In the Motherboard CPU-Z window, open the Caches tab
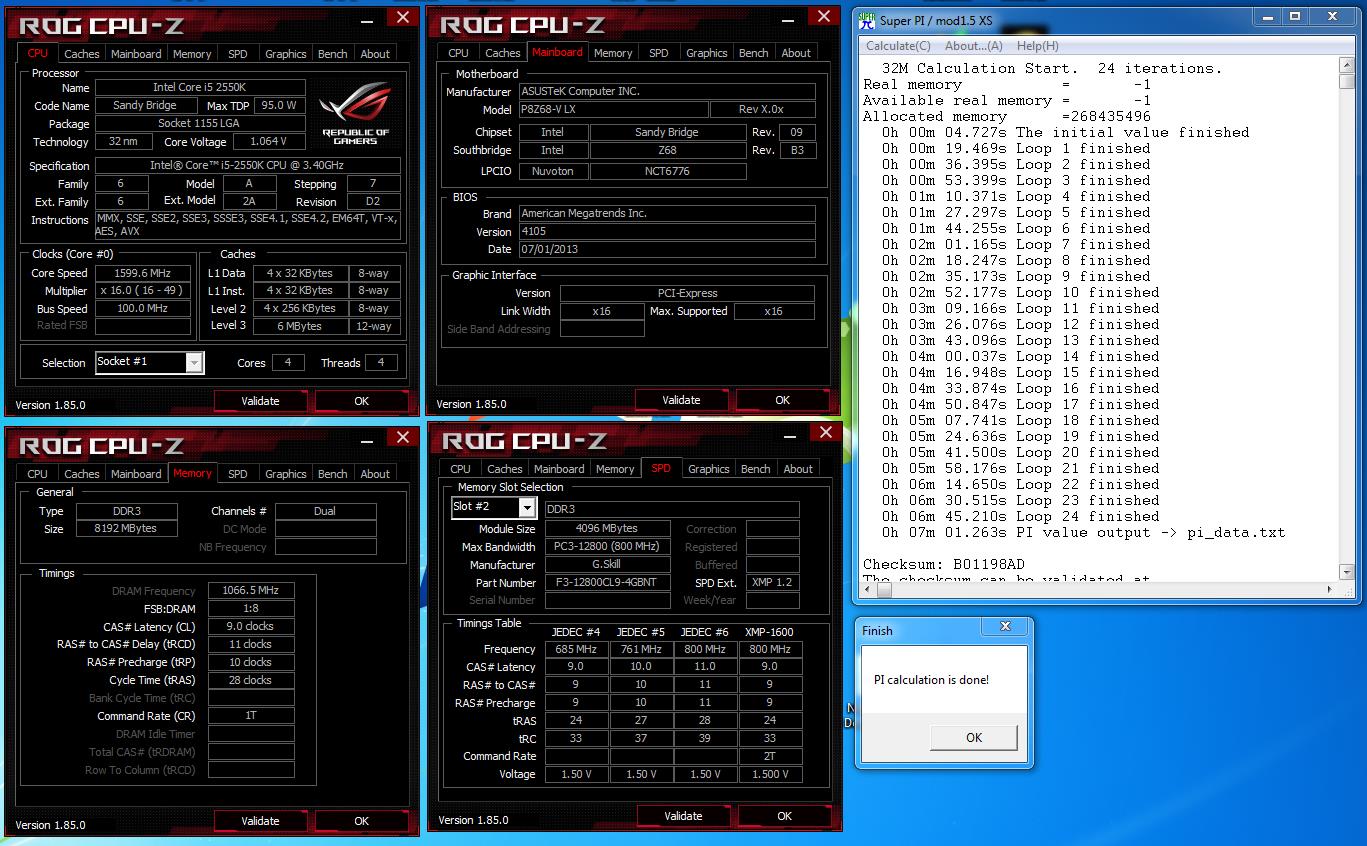Image resolution: width=1367 pixels, height=846 pixels. click(x=503, y=53)
